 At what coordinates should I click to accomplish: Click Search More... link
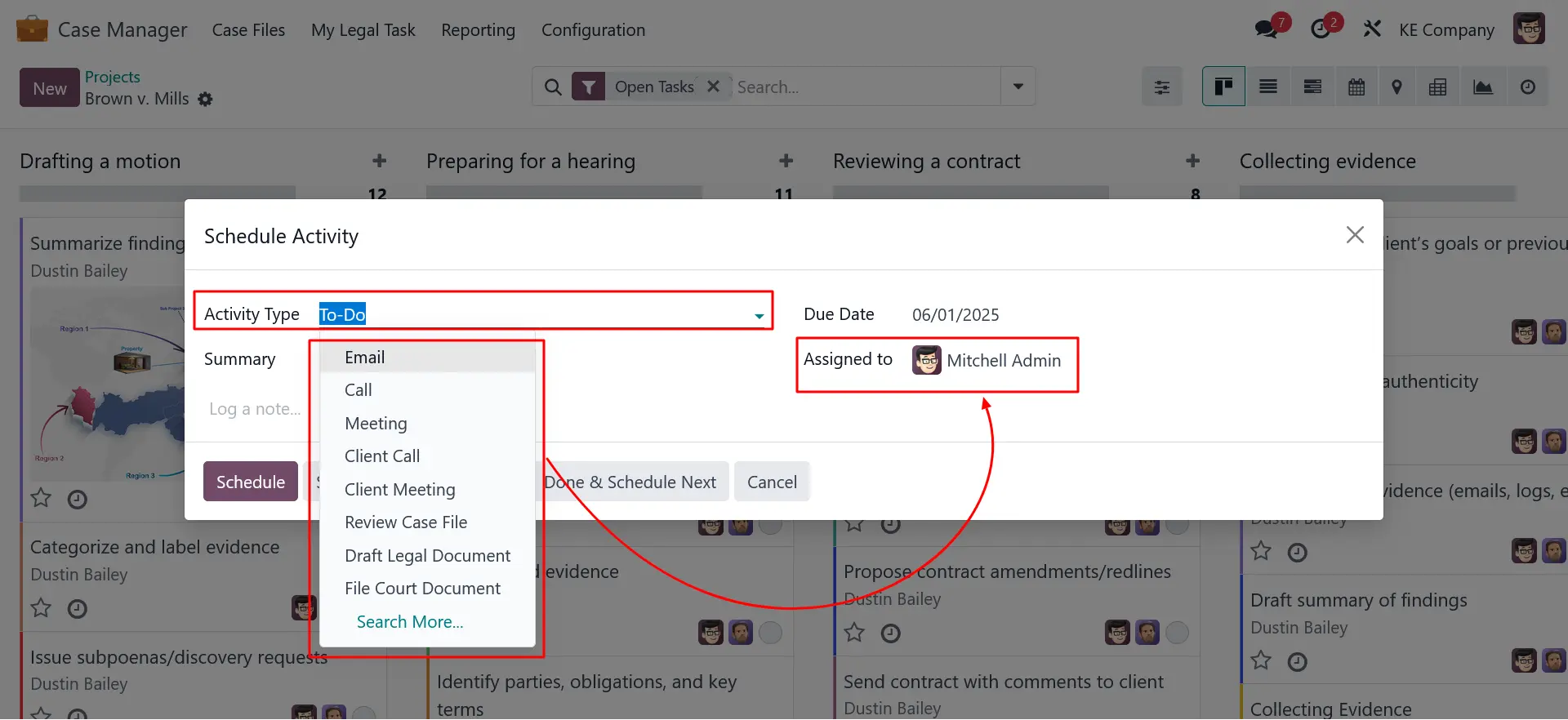coord(410,622)
